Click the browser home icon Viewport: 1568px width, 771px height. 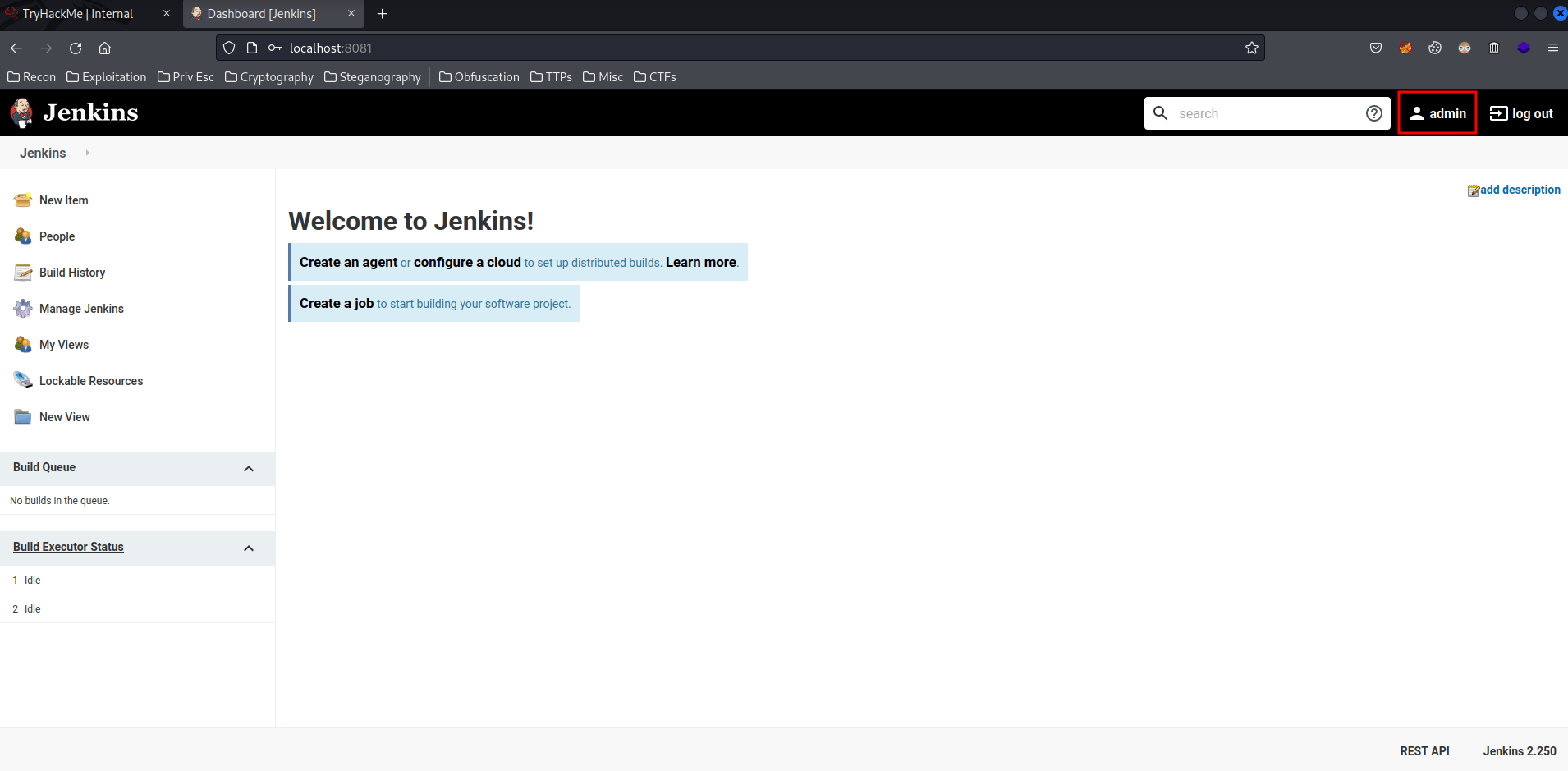pos(105,48)
